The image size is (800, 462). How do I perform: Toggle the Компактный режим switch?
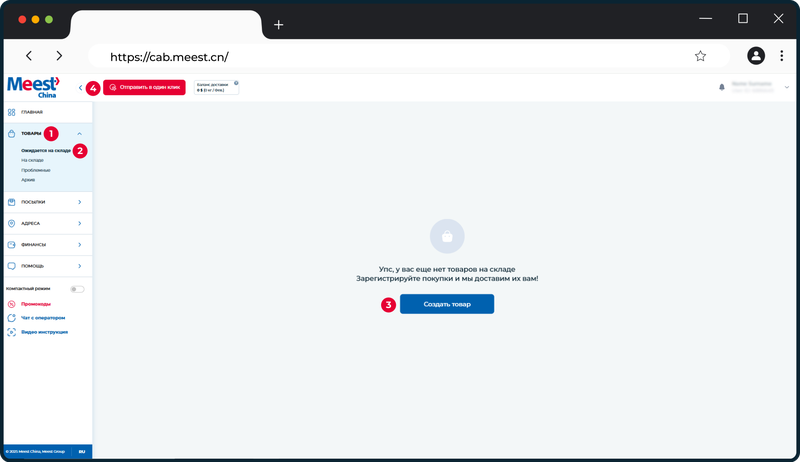point(77,289)
